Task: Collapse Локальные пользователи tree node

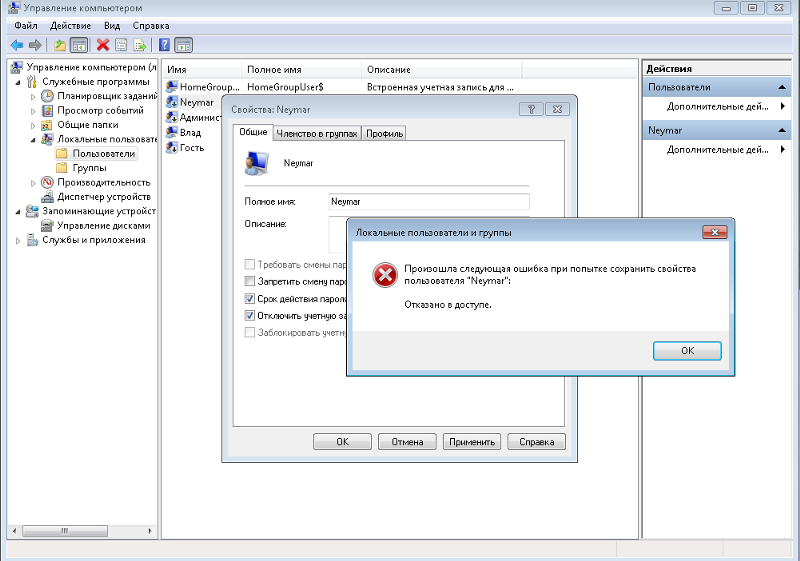Action: (x=33, y=140)
